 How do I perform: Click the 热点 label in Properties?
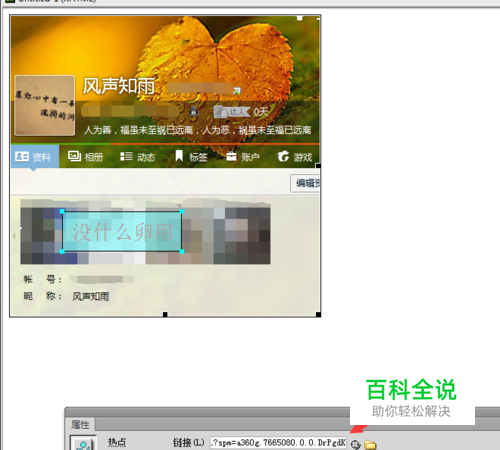coord(117,443)
